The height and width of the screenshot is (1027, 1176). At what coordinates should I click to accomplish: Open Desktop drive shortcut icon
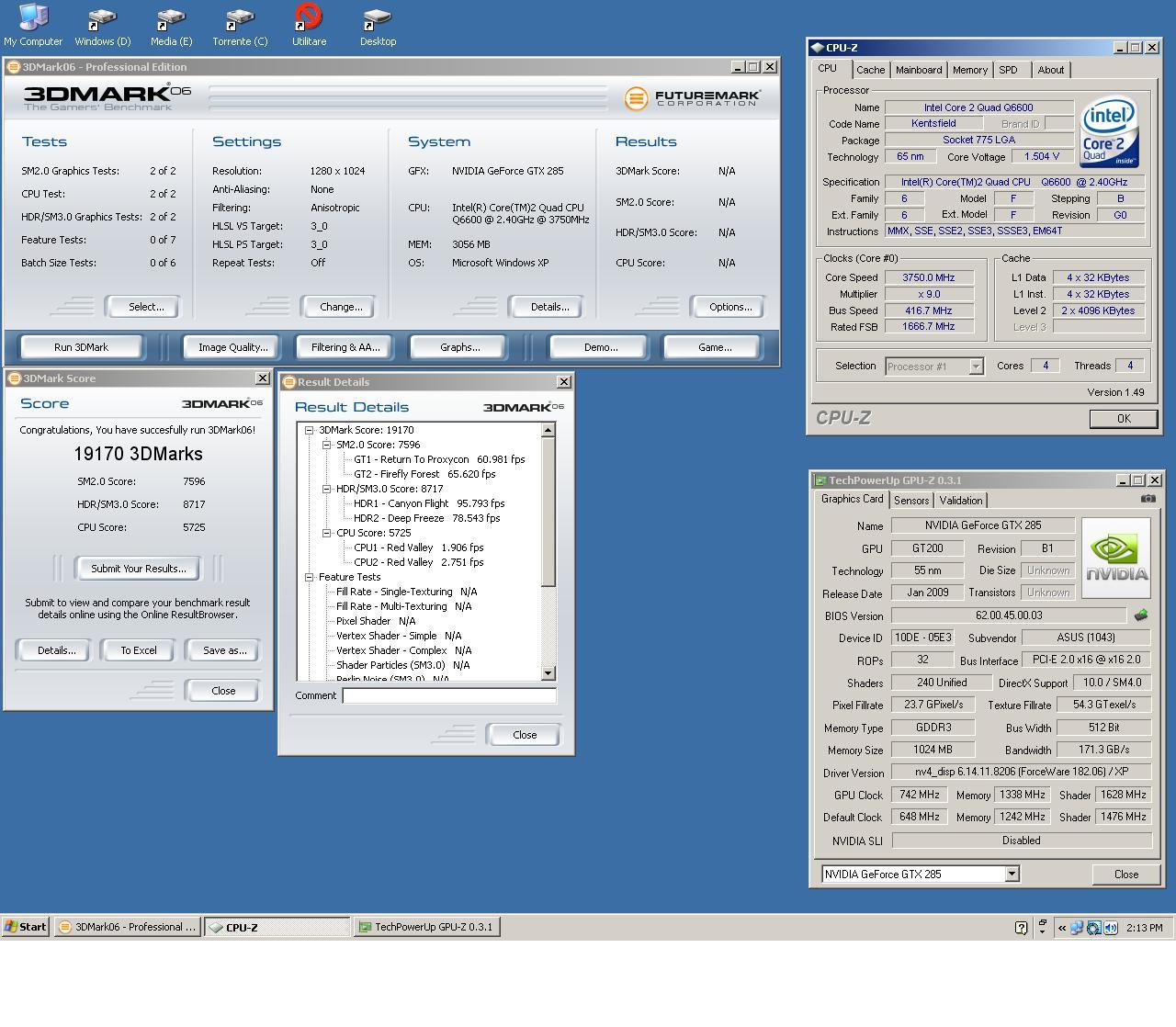click(x=378, y=25)
